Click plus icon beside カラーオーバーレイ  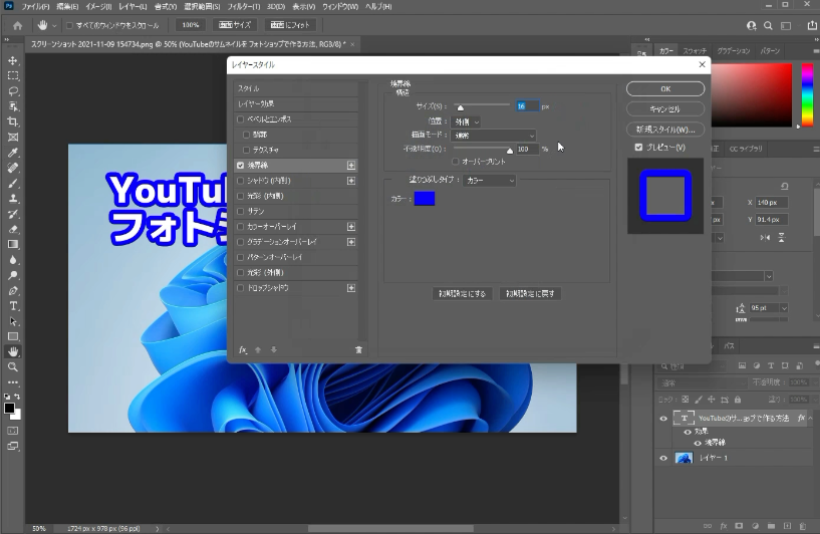tap(351, 227)
